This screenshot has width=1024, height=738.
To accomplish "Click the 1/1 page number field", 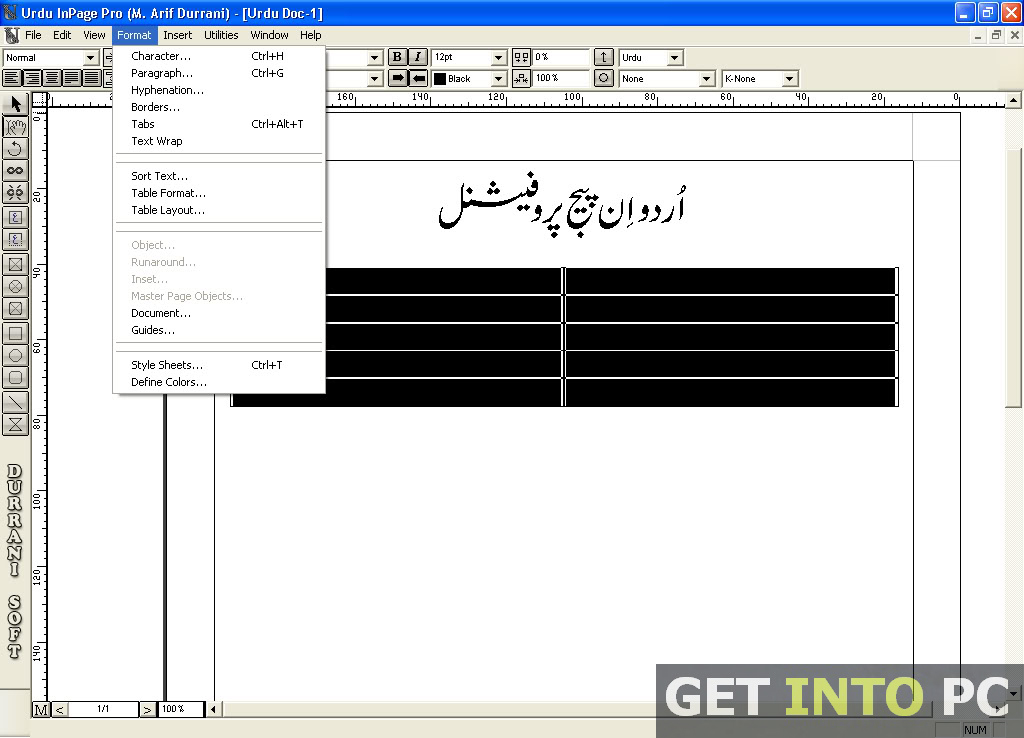I will [103, 709].
